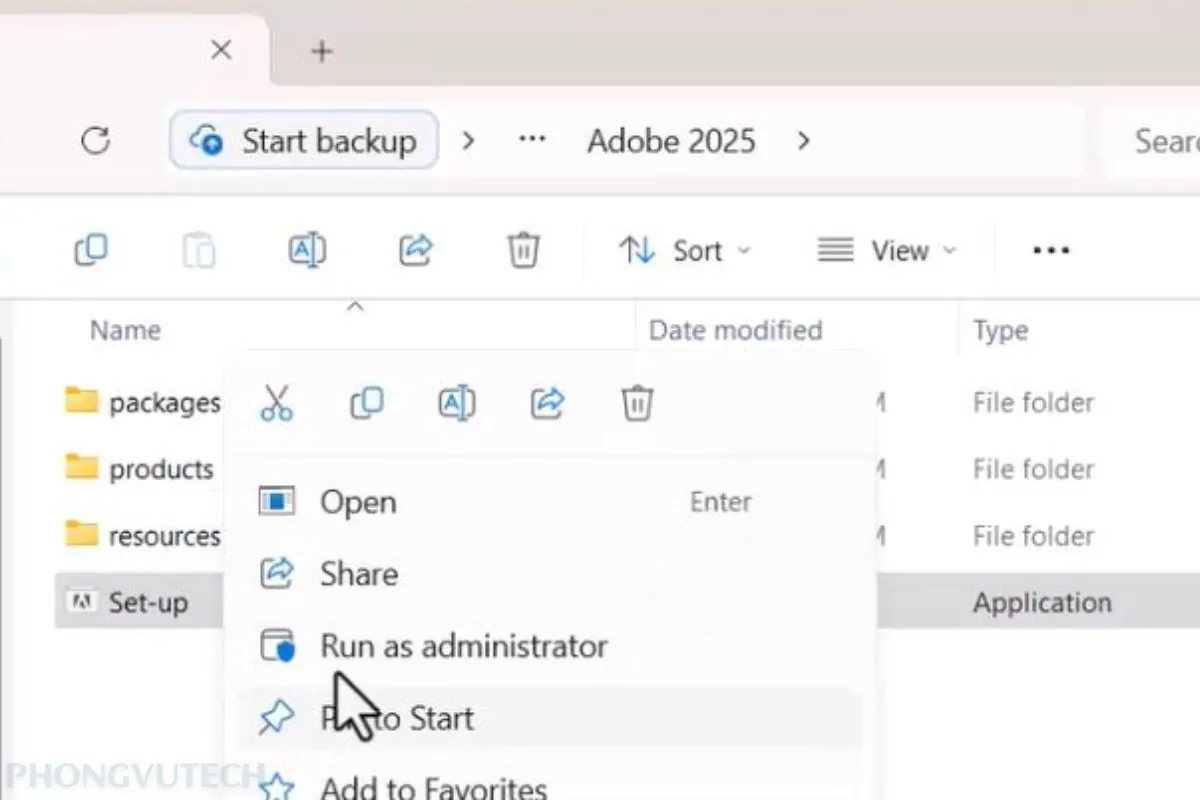This screenshot has width=1200, height=800.
Task: Click the Copy icon in the top toolbar
Action: point(91,250)
